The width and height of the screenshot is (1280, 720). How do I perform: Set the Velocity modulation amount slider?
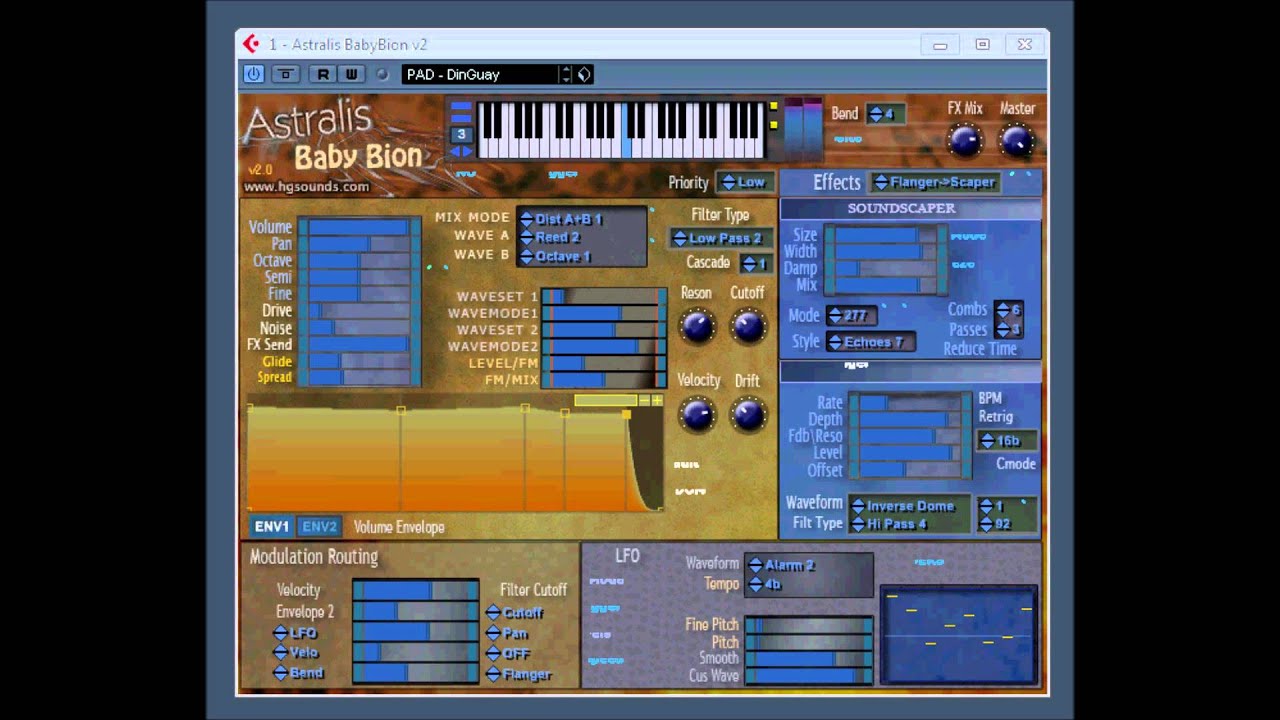416,590
